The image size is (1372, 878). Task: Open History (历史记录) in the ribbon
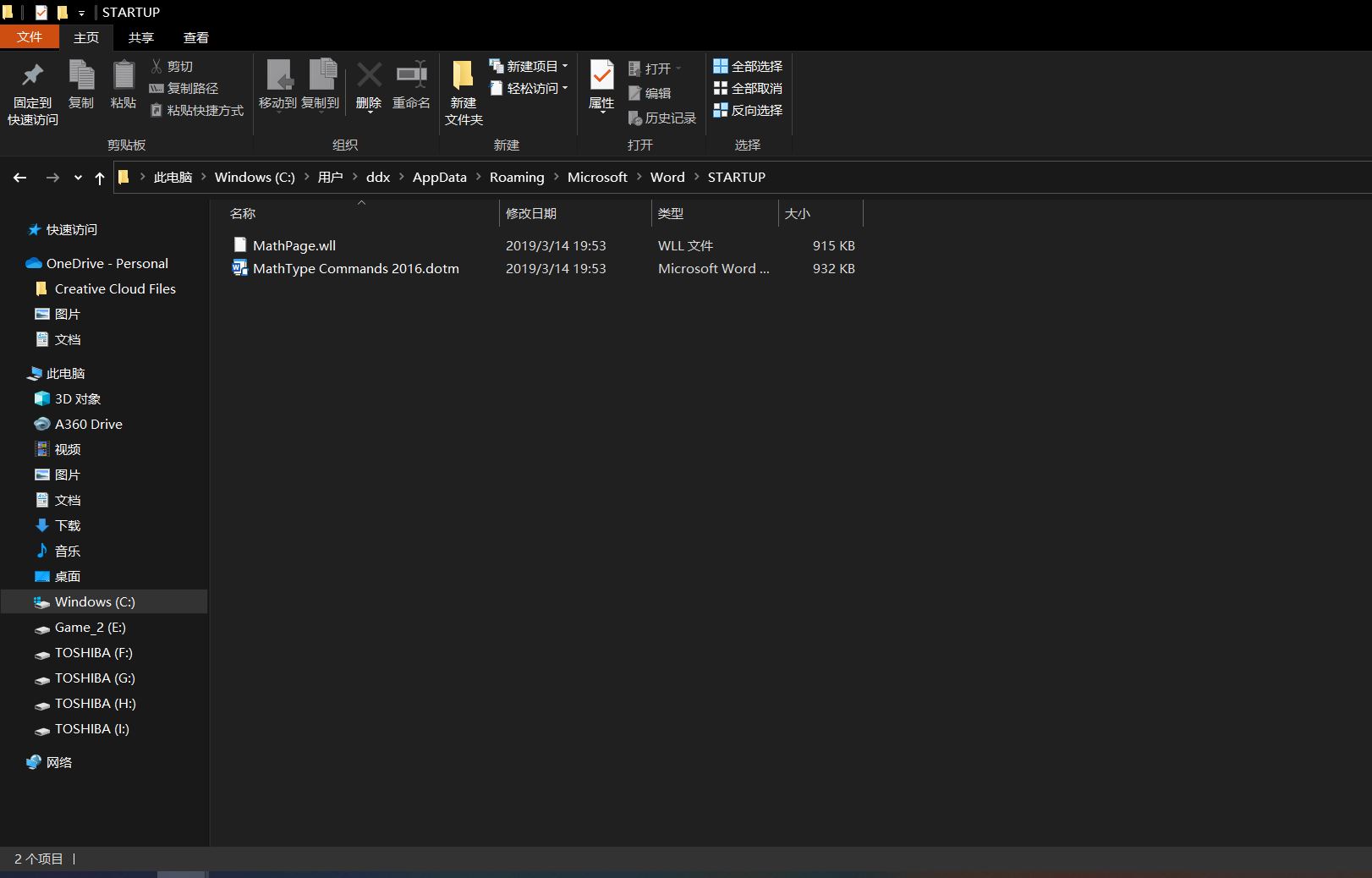pos(662,118)
